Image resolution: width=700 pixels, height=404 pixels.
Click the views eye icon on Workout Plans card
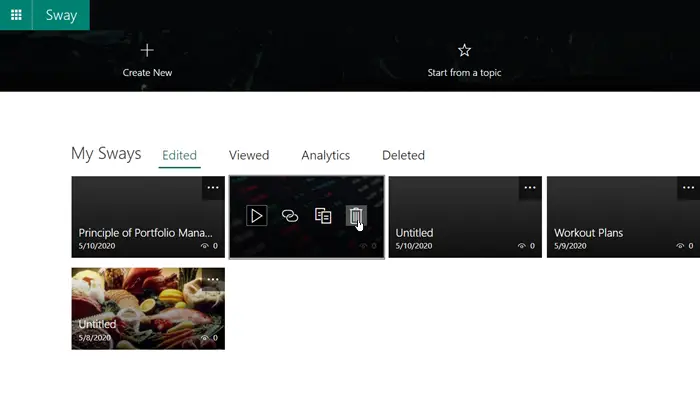[x=680, y=246]
